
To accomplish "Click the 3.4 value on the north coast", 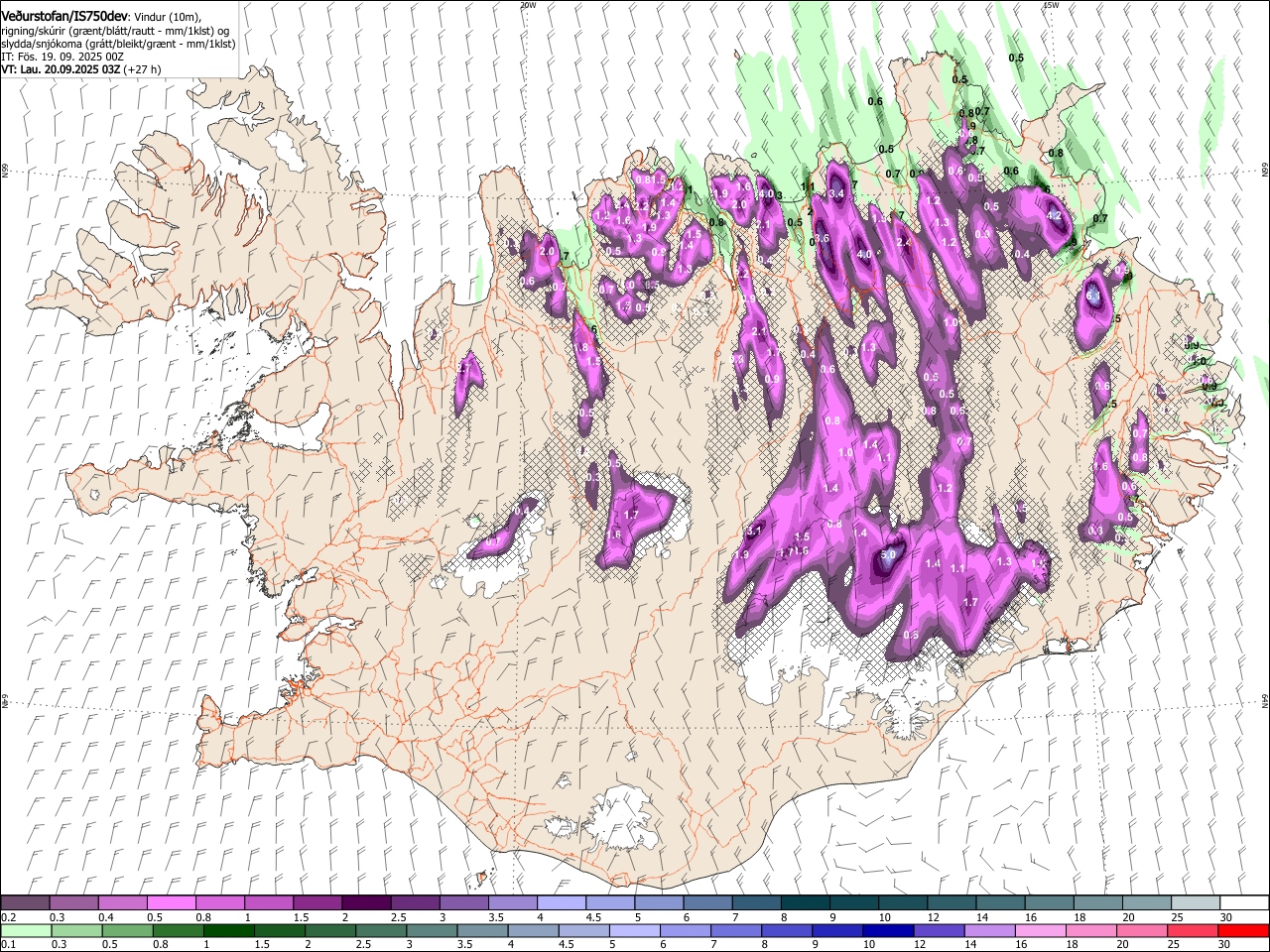I will 836,193.
